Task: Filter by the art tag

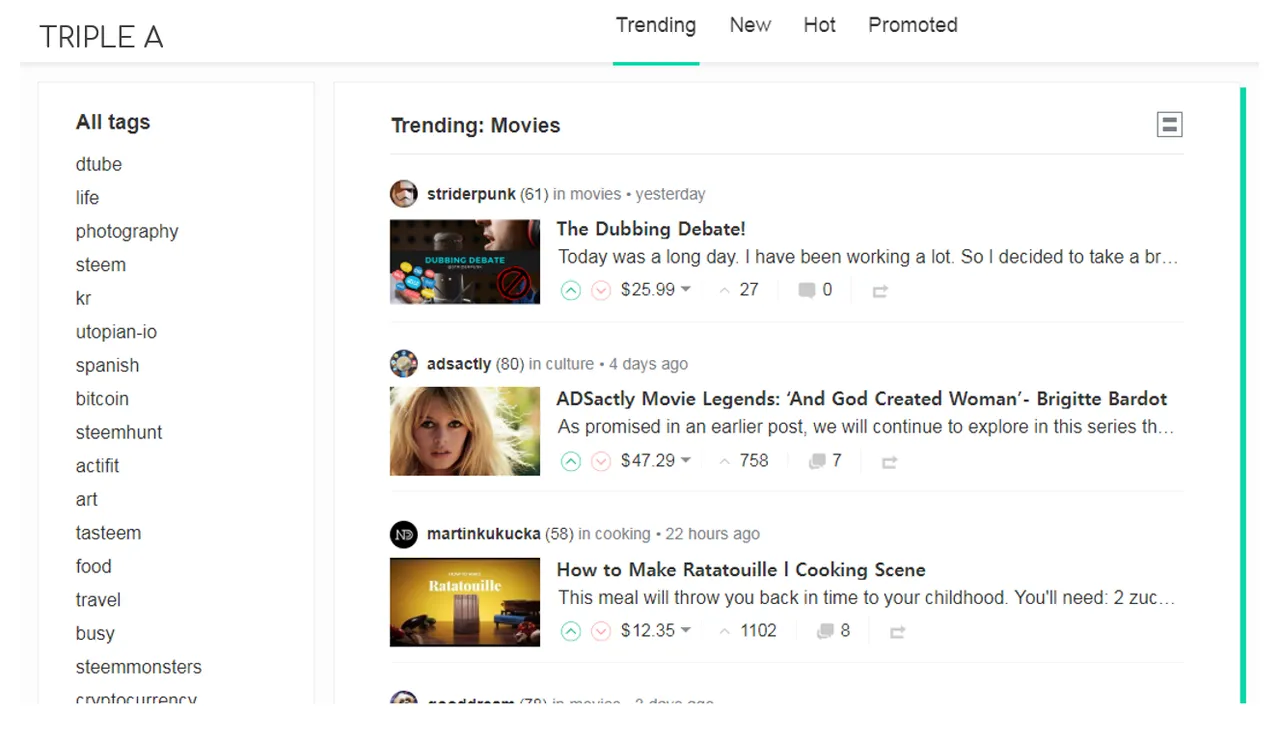Action: tap(87, 500)
